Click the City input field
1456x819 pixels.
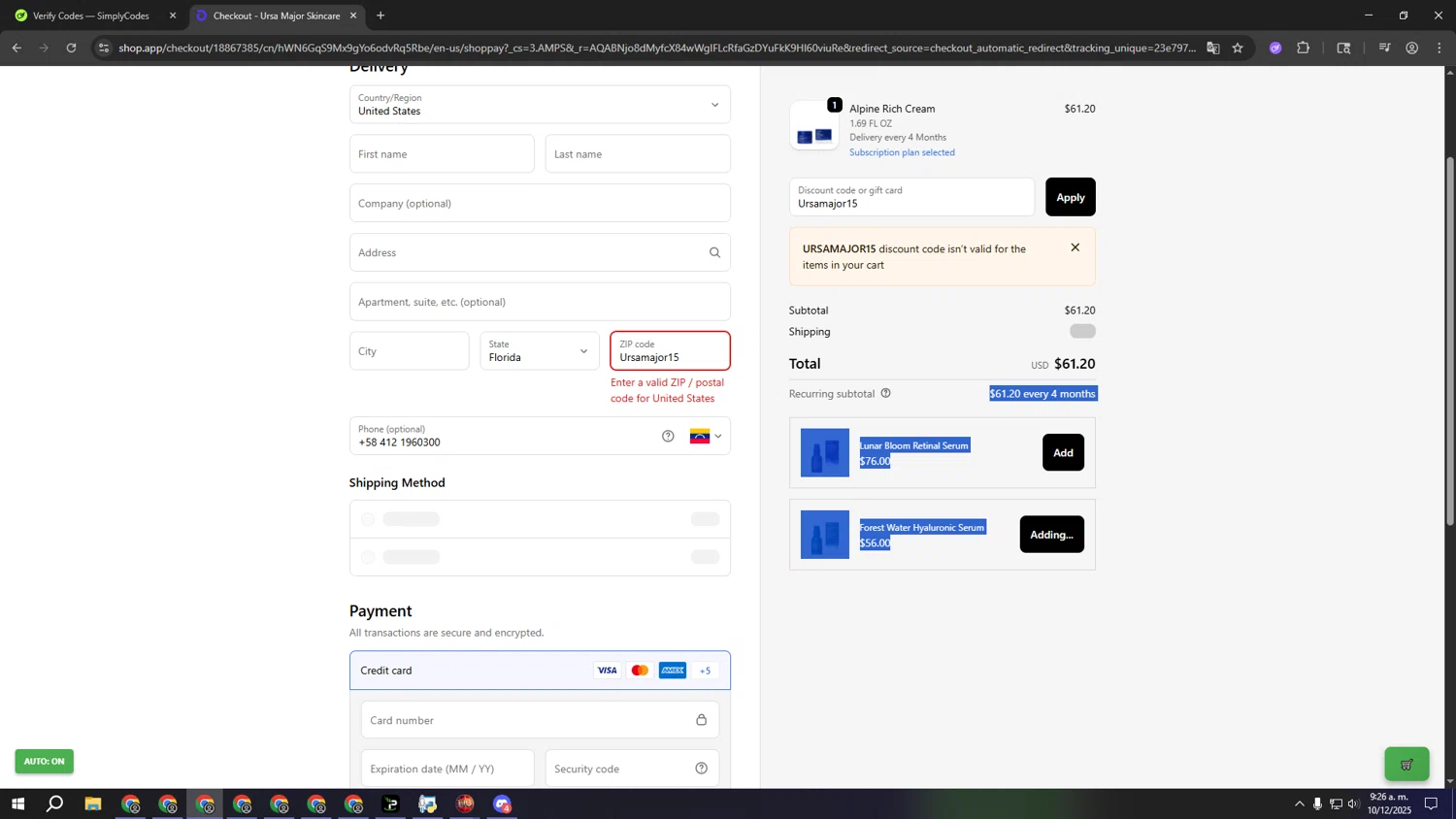[409, 351]
